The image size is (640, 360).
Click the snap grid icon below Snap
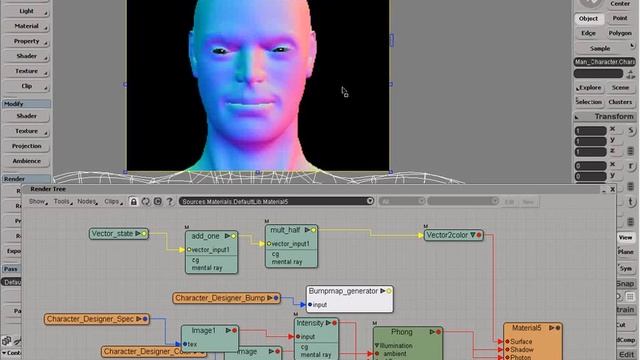tap(630, 297)
